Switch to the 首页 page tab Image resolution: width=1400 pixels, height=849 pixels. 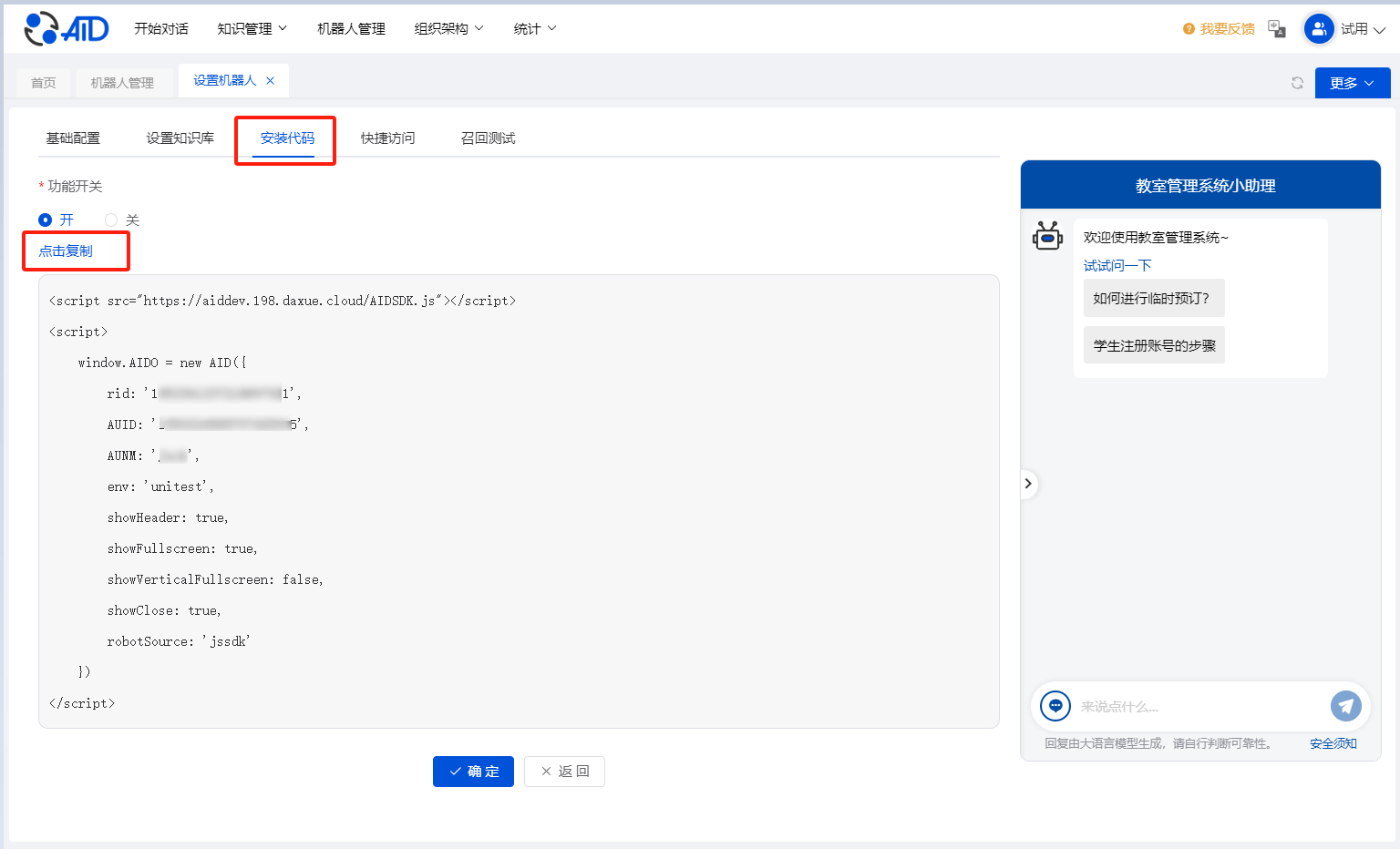[x=44, y=83]
